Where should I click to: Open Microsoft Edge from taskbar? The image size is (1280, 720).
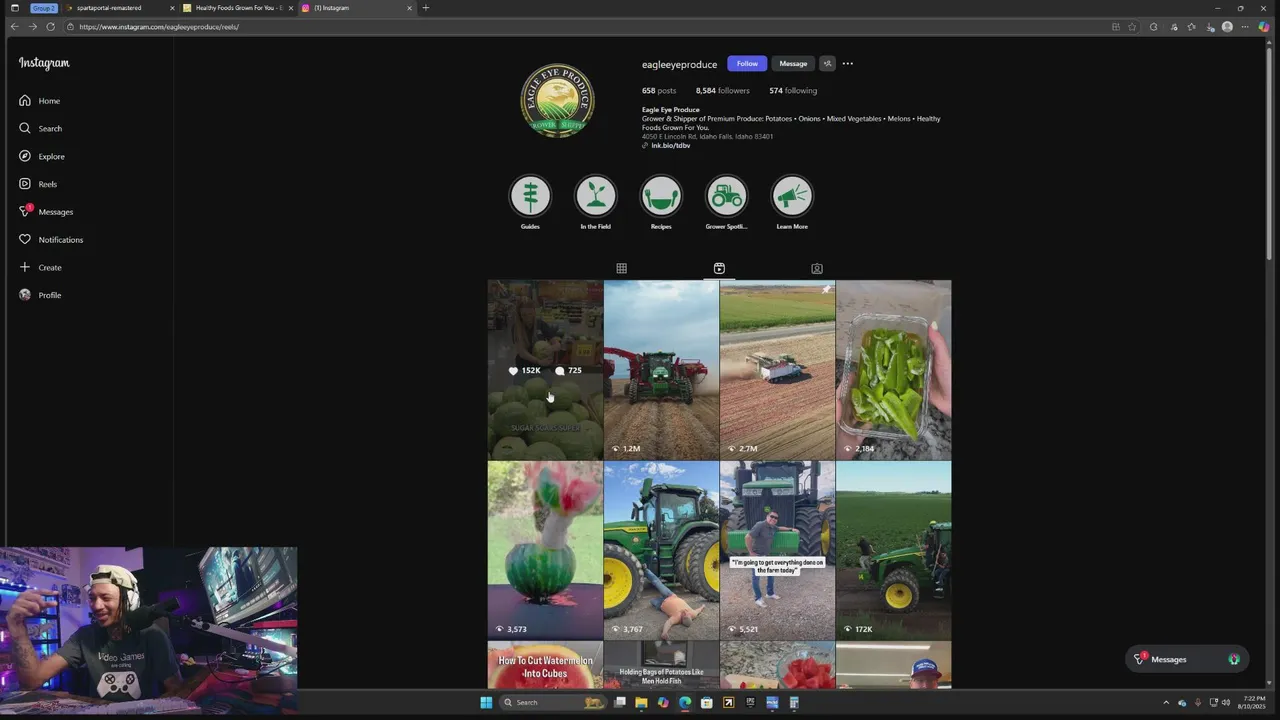[x=685, y=703]
